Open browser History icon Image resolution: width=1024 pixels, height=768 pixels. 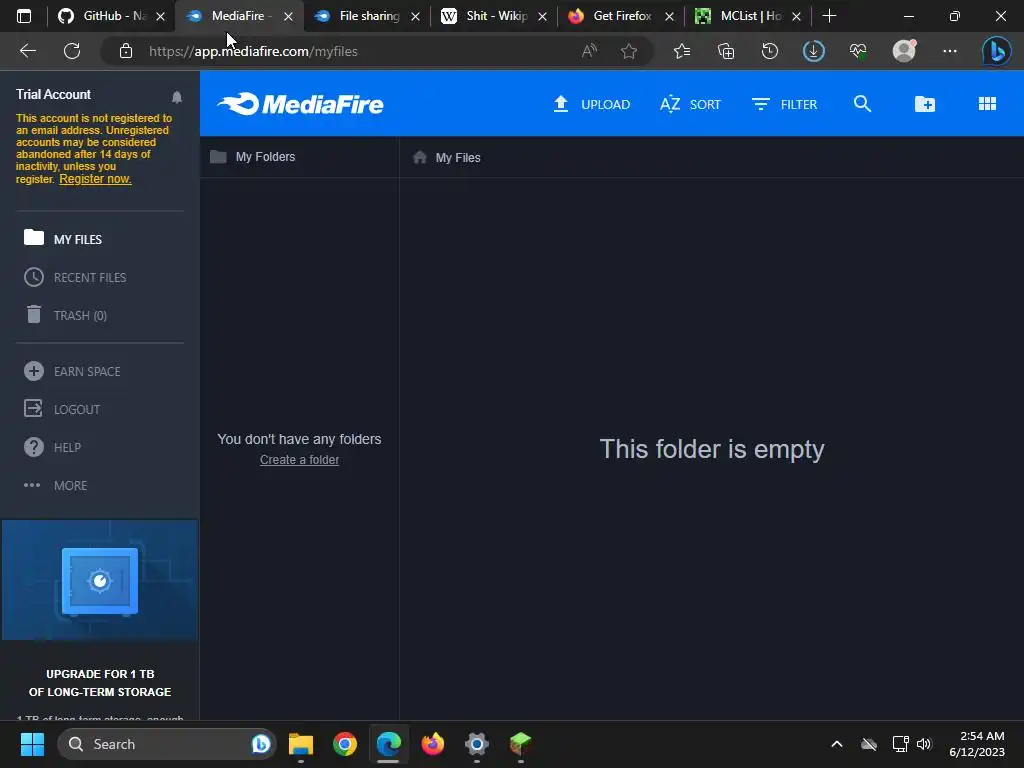point(770,51)
